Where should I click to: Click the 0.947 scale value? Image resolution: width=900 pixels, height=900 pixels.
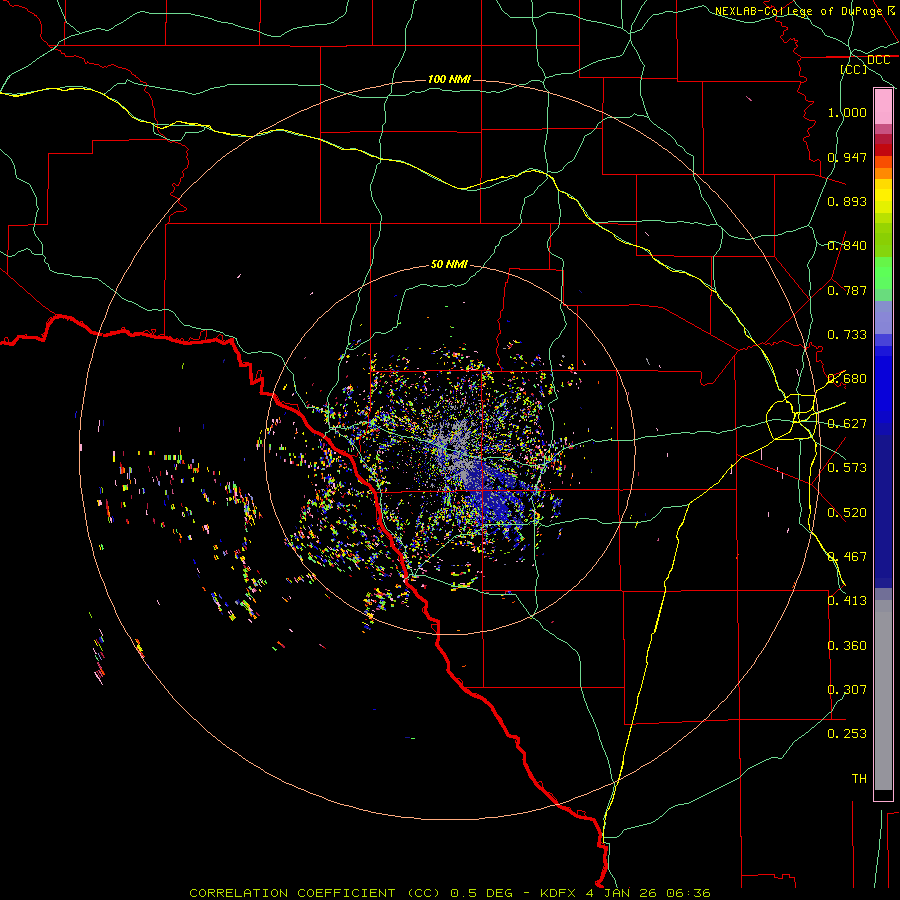point(847,157)
